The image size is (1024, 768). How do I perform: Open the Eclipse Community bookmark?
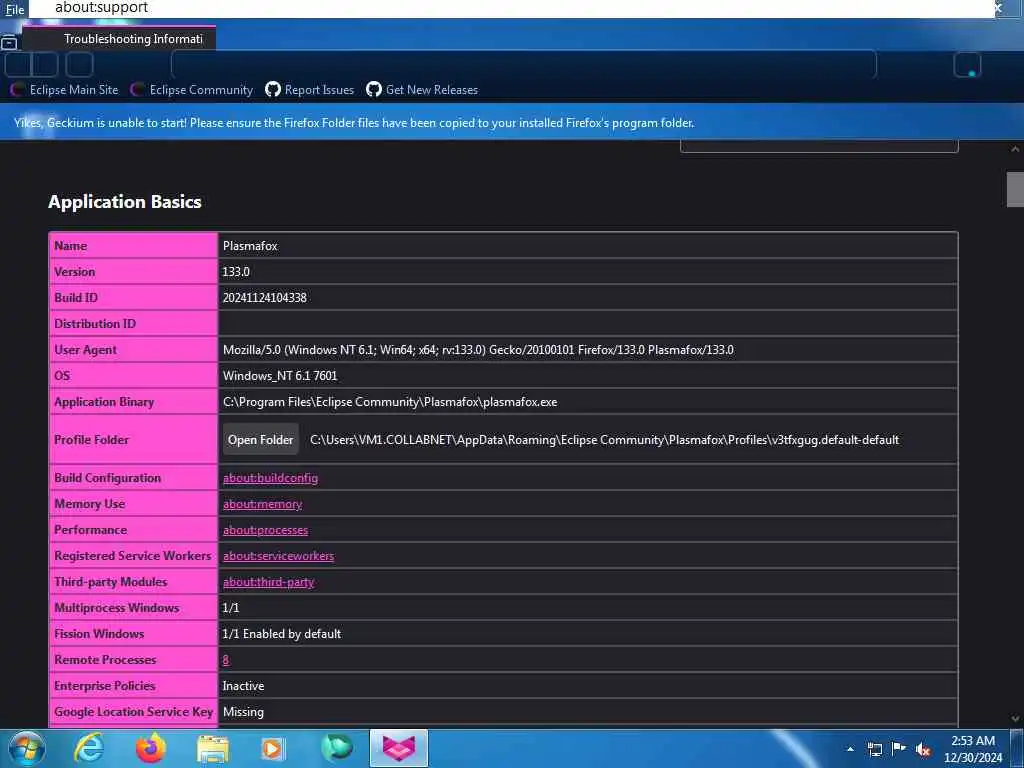191,89
